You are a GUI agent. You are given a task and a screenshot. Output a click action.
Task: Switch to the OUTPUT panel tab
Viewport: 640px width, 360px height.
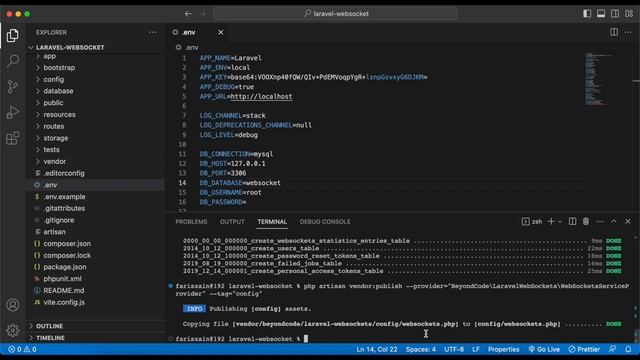click(232, 222)
